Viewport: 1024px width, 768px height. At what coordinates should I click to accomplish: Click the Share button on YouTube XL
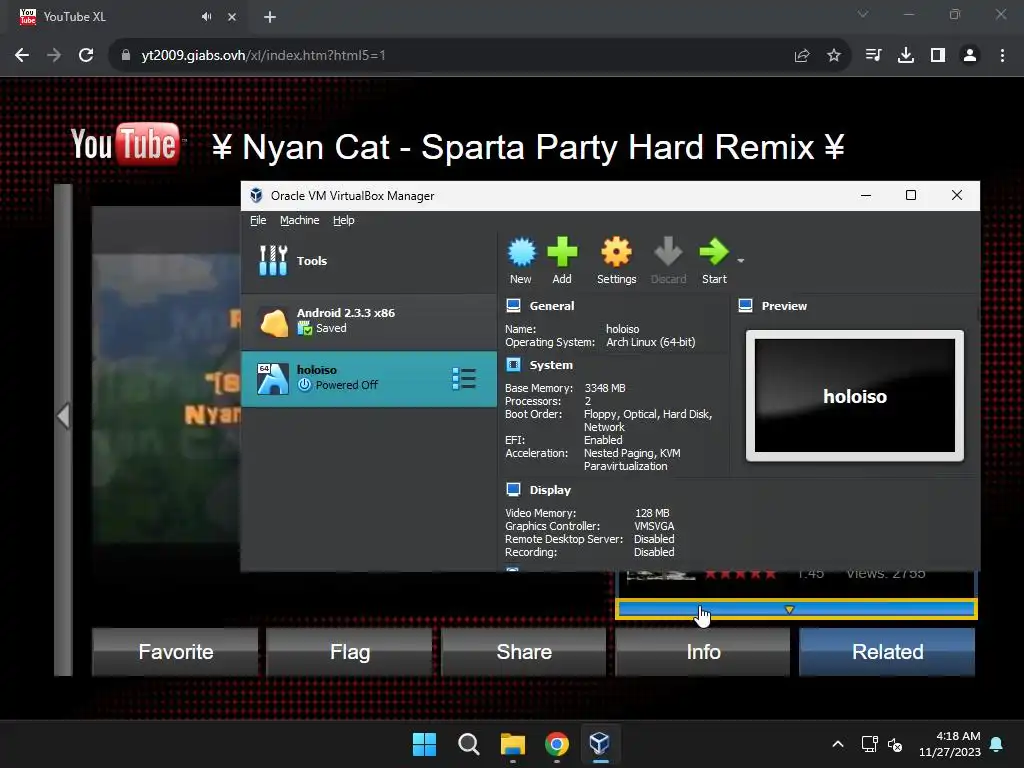click(524, 652)
